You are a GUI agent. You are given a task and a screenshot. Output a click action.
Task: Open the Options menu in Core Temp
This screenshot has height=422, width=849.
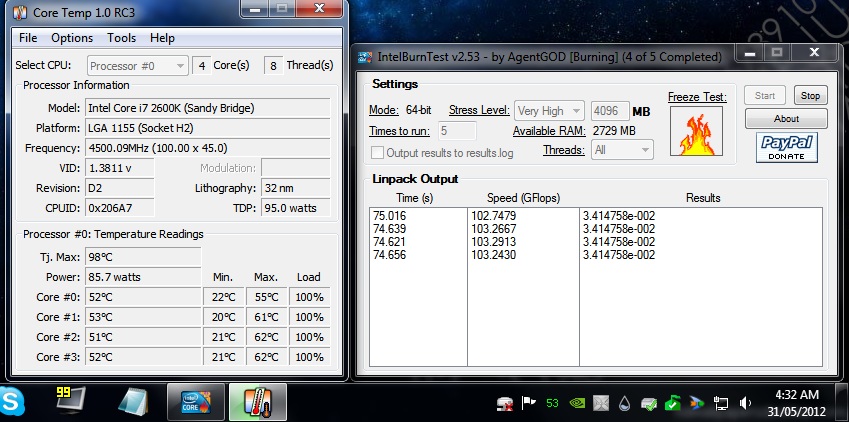click(72, 38)
